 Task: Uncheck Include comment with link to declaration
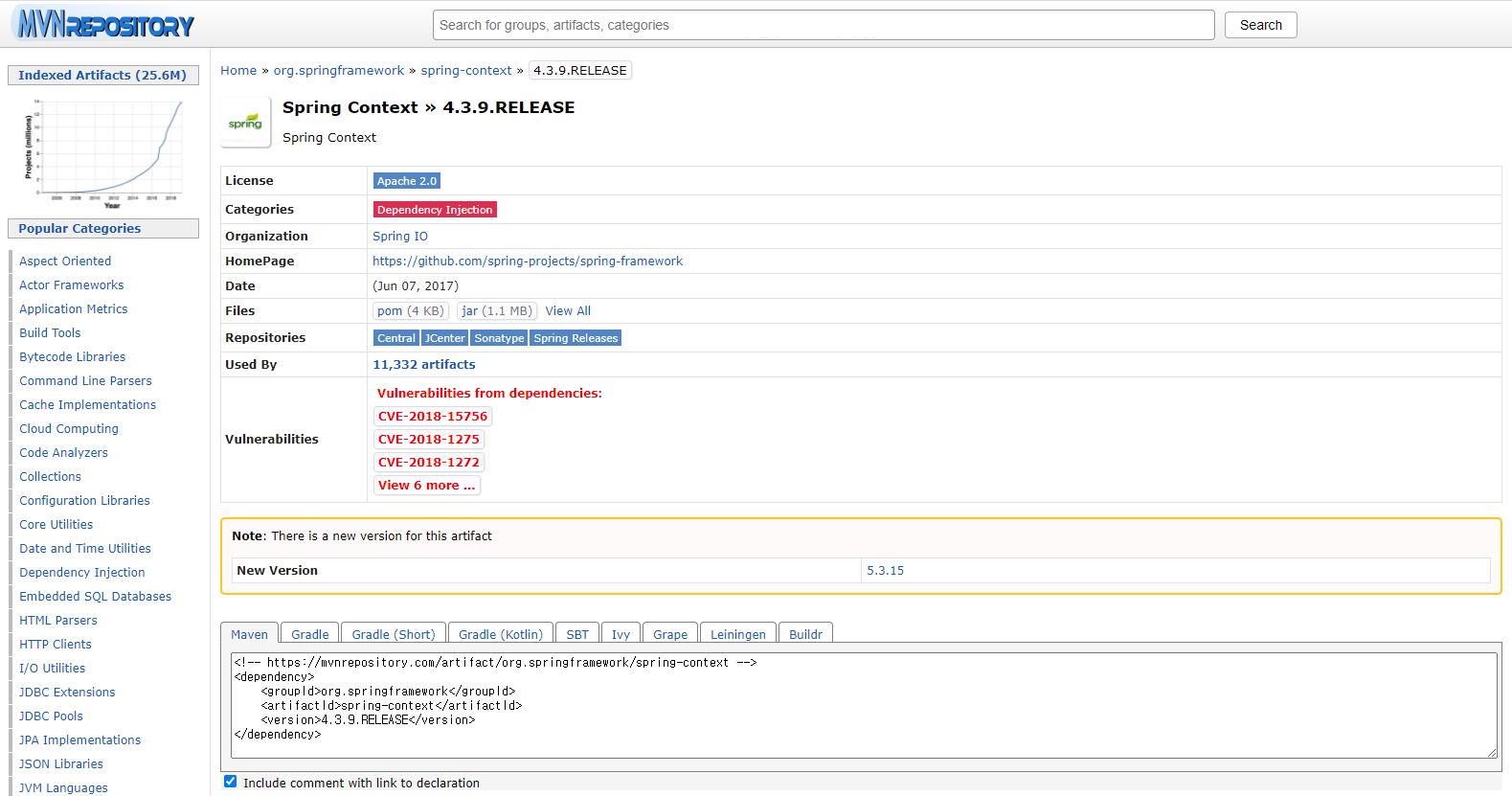coord(231,782)
